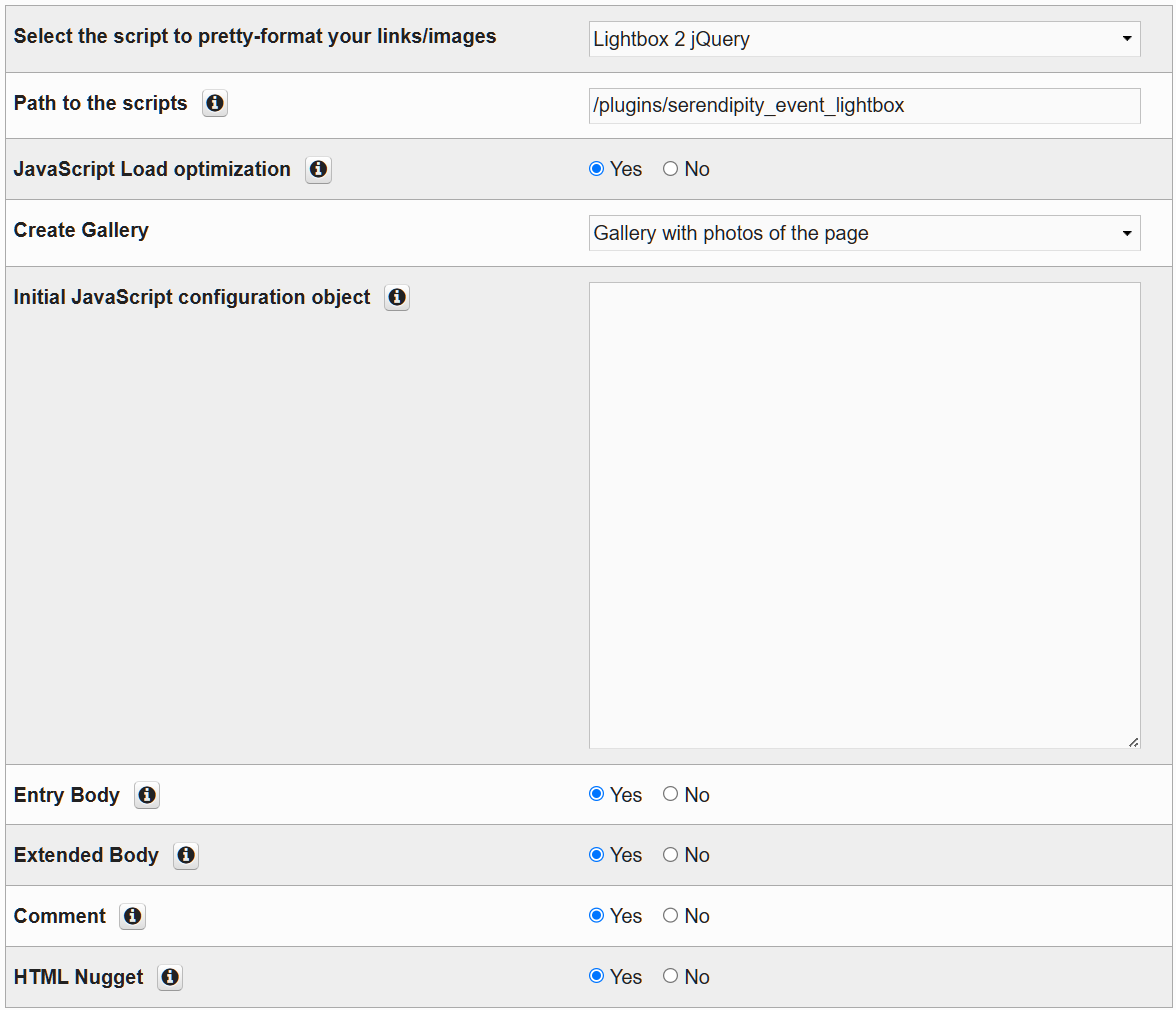Click the Path to the scripts input field

864,106
